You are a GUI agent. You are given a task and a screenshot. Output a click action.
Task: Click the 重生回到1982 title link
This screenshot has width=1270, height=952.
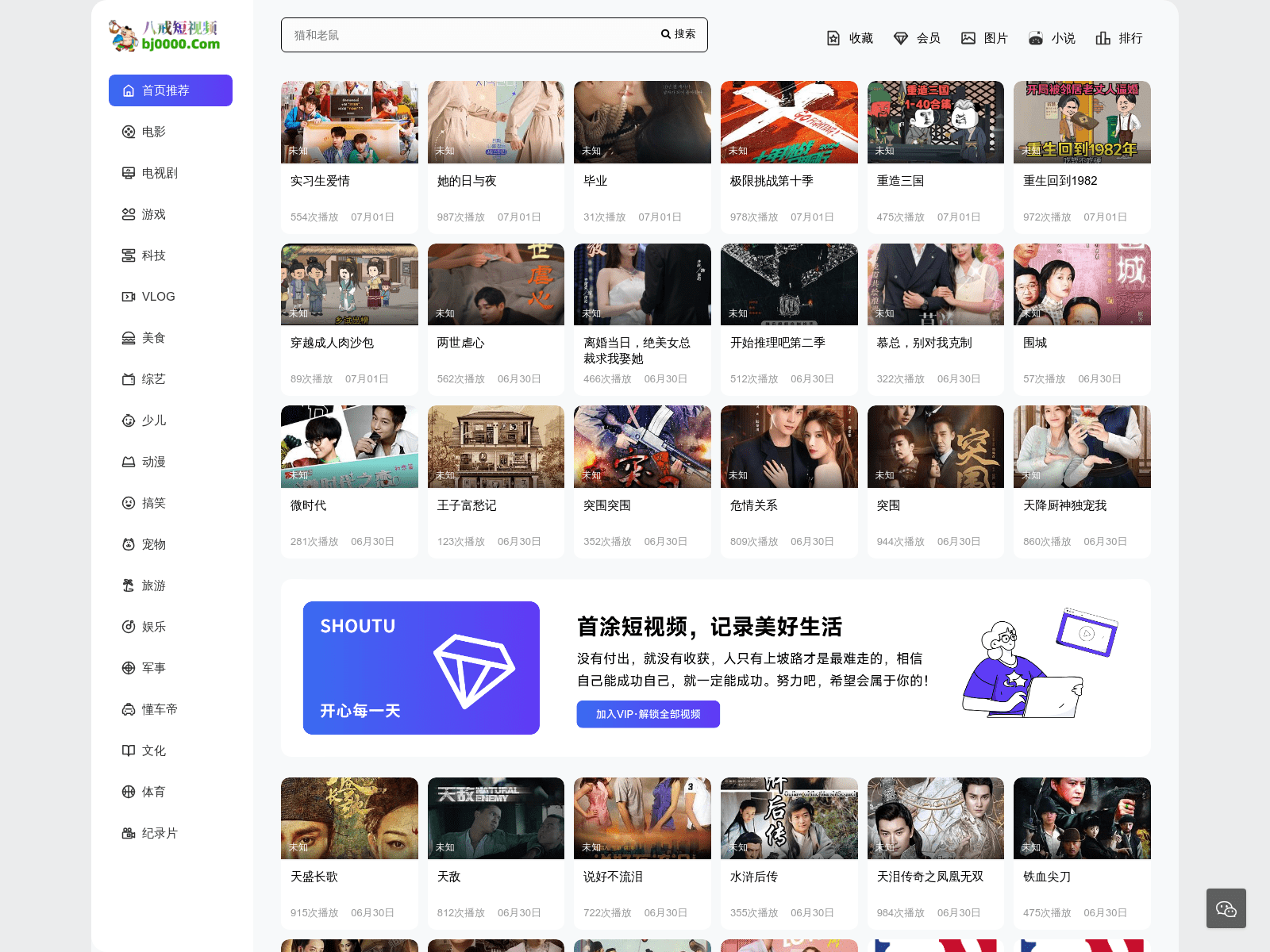(1060, 181)
